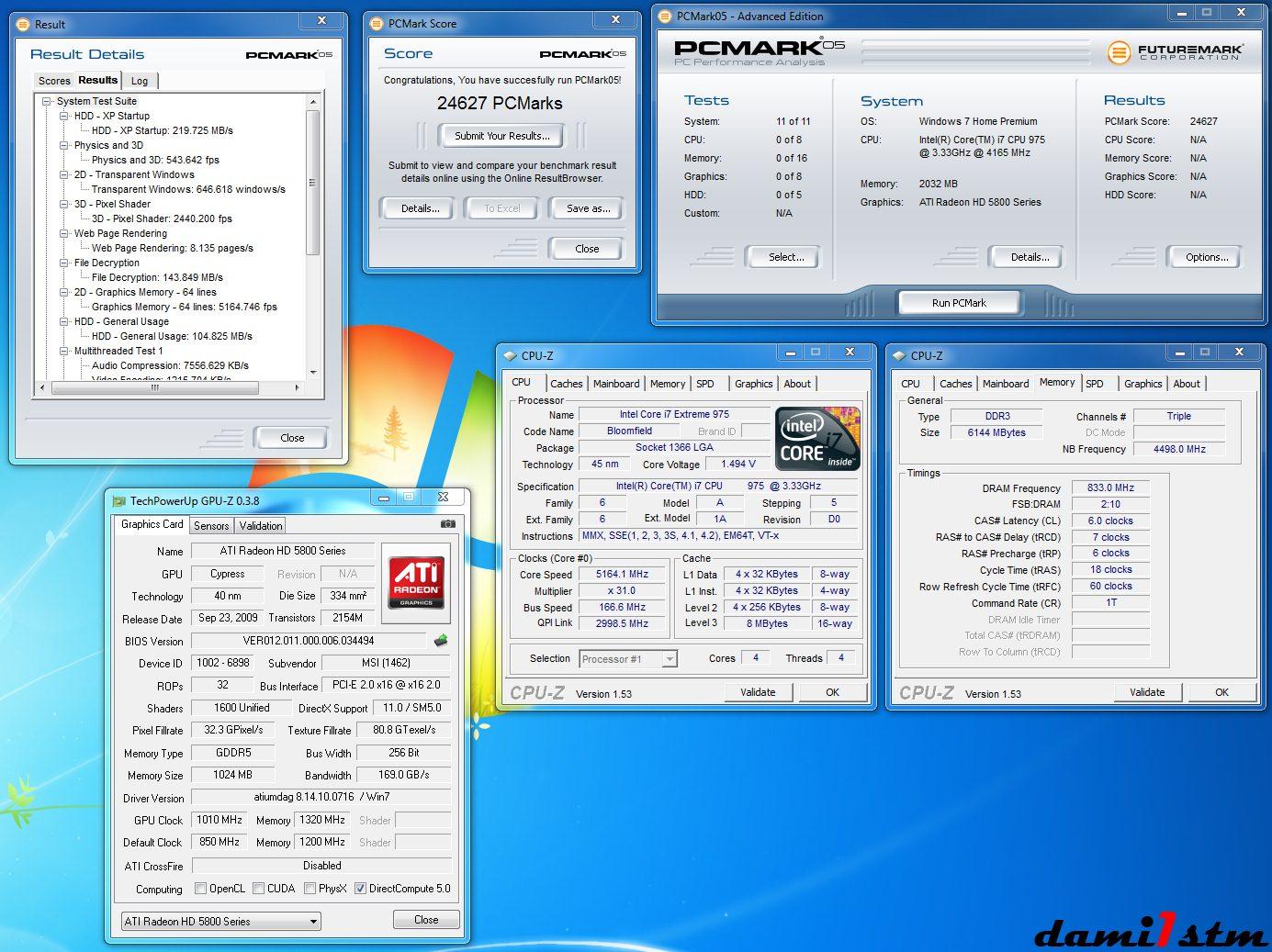
Task: Open Caches tab in left CPU-Z window
Action: click(567, 384)
